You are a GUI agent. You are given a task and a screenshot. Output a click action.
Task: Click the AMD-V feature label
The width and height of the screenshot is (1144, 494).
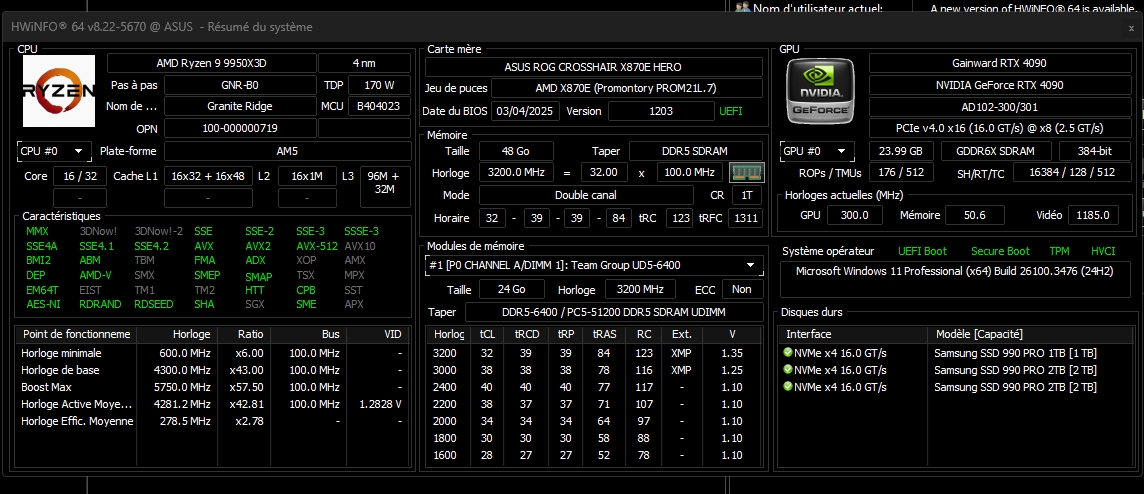pos(96,275)
